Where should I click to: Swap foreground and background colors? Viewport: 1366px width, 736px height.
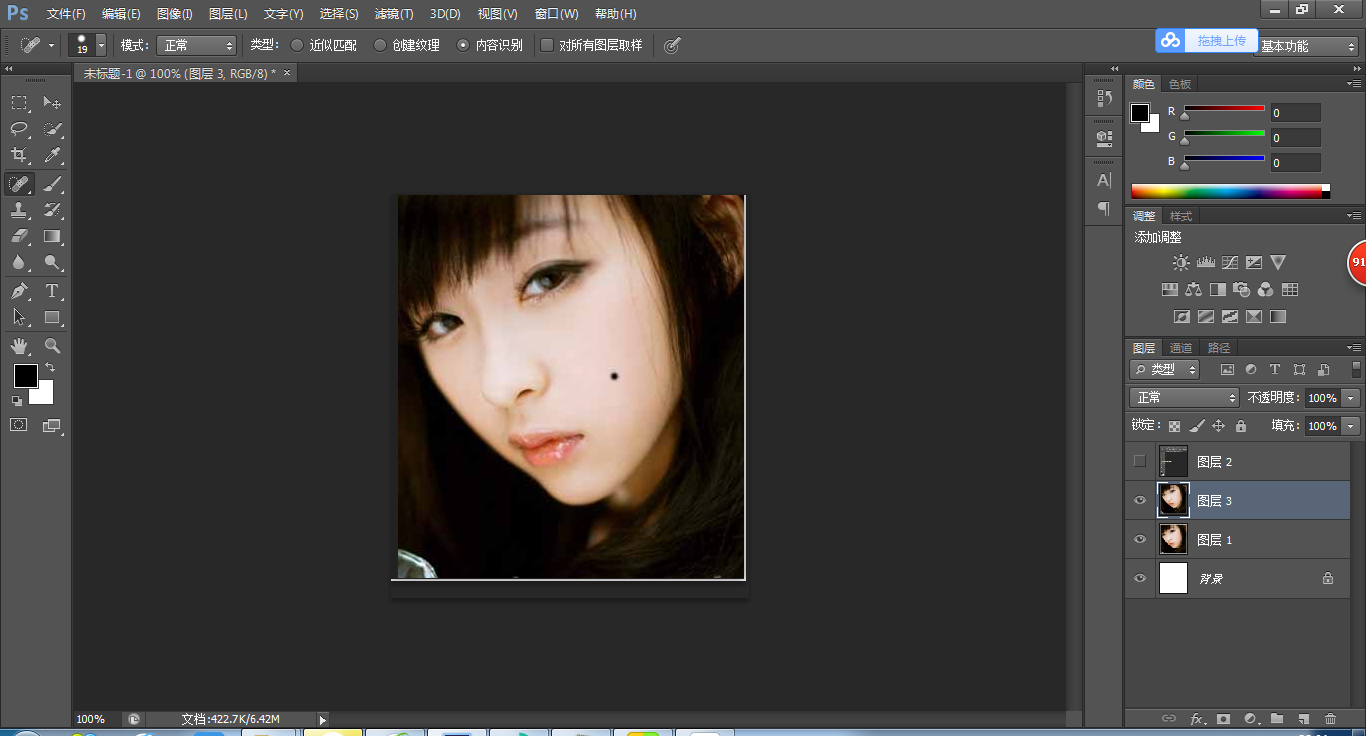pyautogui.click(x=50, y=368)
